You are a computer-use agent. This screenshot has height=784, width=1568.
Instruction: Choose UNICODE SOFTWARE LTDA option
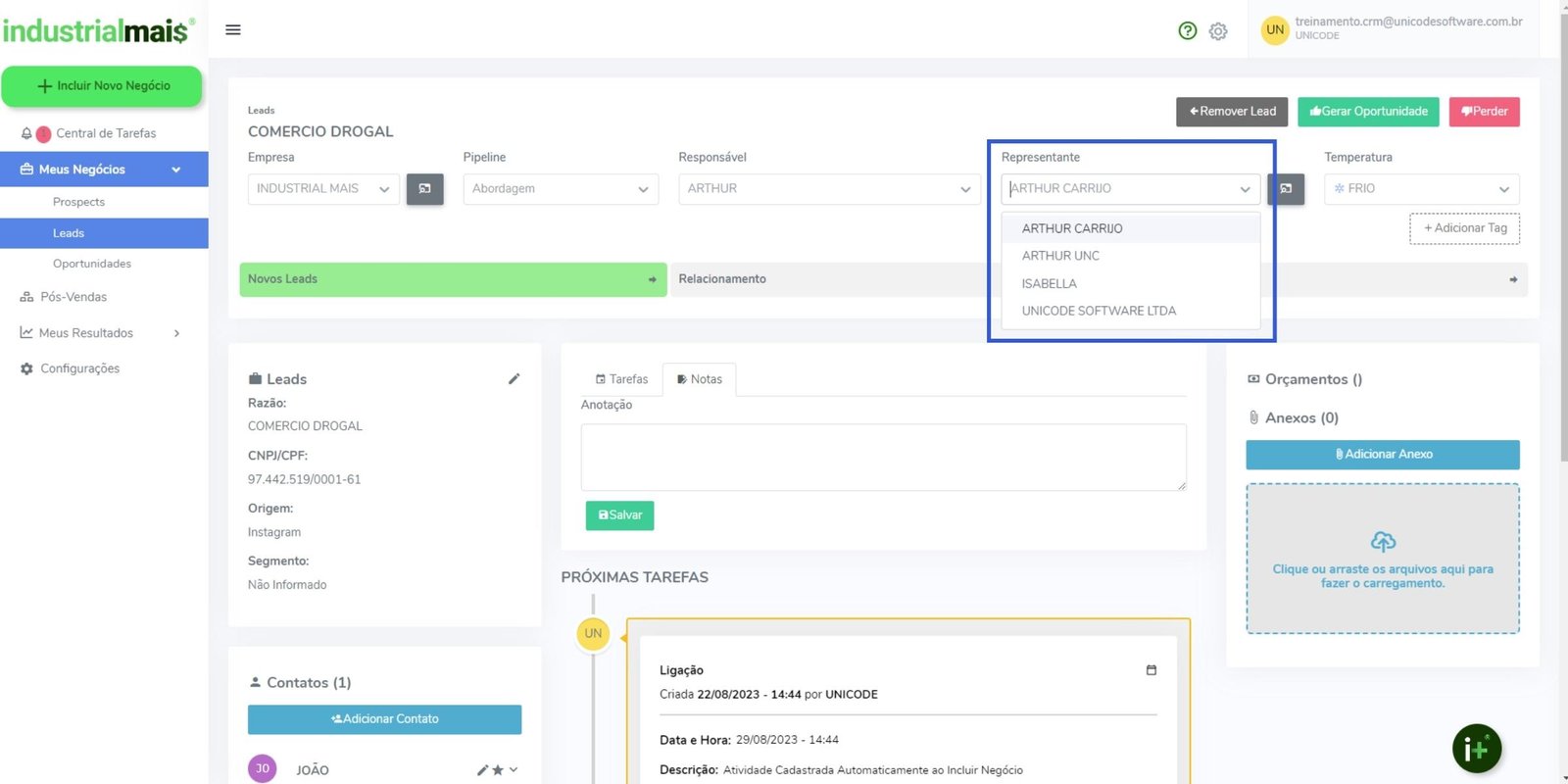click(x=1099, y=311)
